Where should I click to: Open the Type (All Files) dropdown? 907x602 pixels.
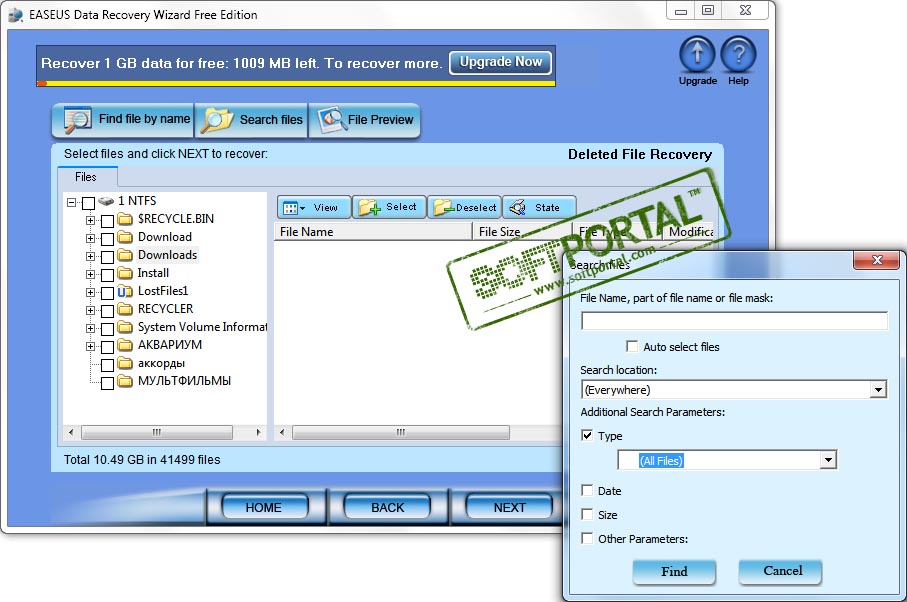pyautogui.click(x=828, y=460)
